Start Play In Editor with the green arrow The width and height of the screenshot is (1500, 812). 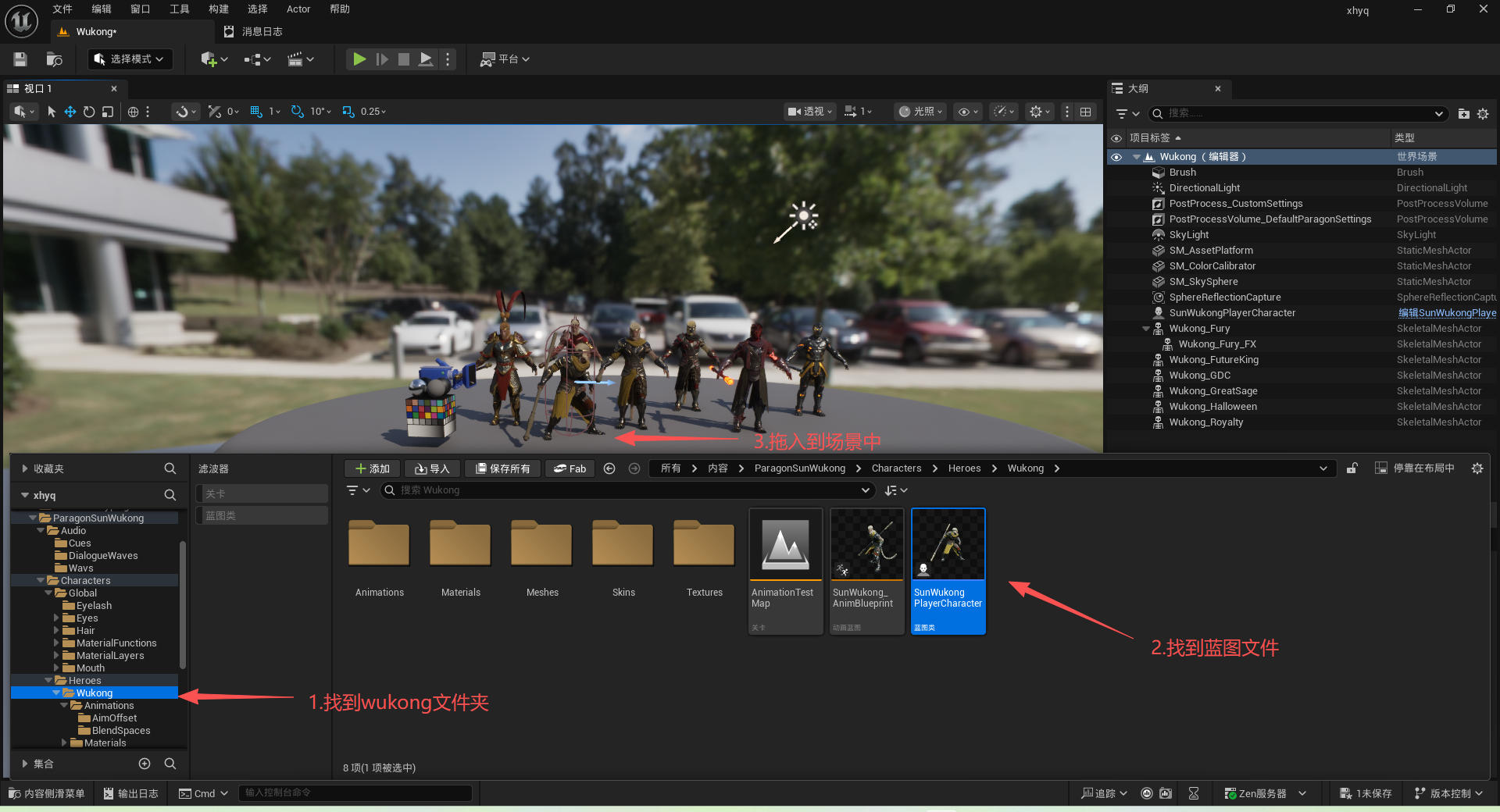tap(359, 59)
